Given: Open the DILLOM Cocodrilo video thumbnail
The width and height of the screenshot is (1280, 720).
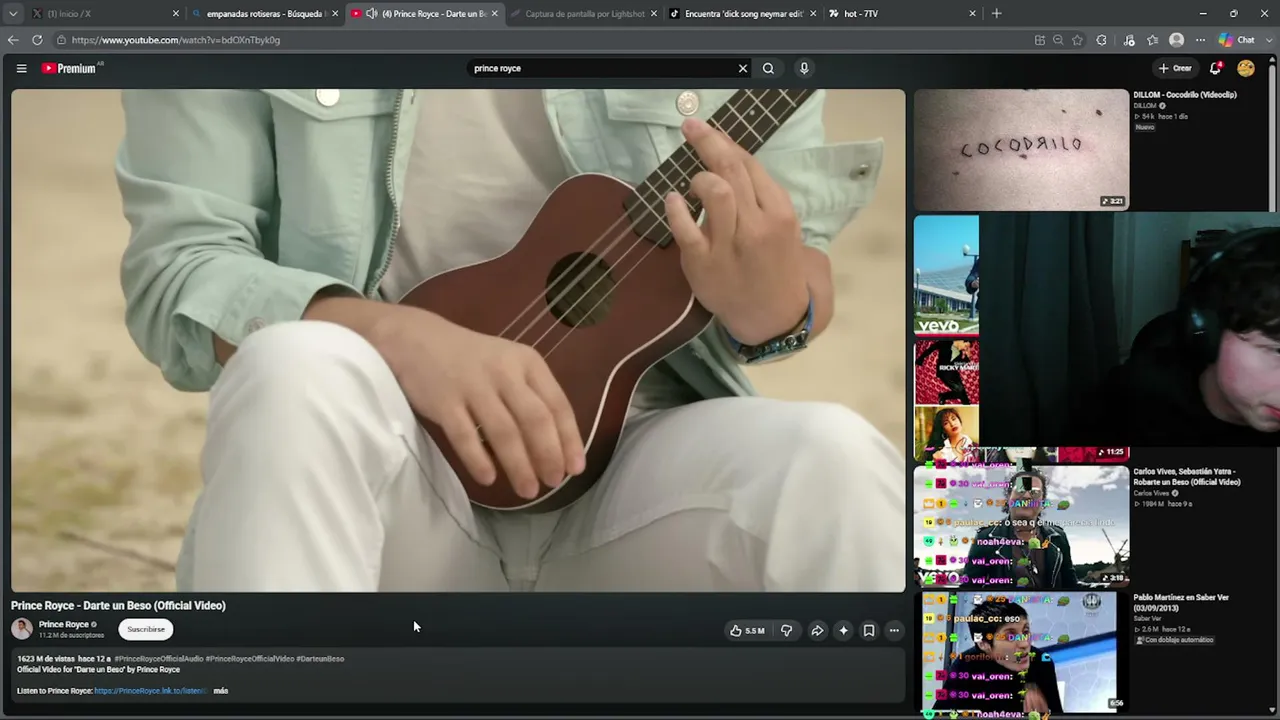Looking at the screenshot, I should point(1021,149).
